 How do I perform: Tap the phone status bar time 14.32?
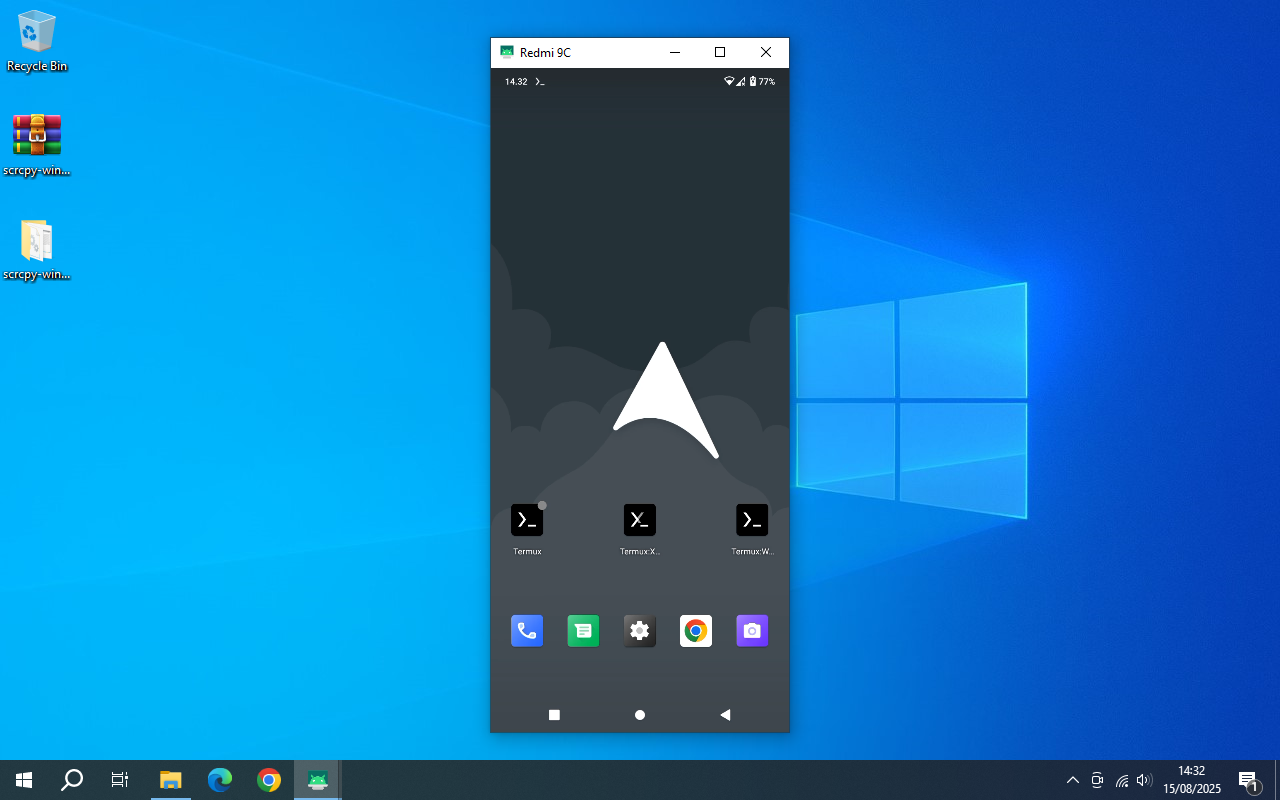[516, 82]
